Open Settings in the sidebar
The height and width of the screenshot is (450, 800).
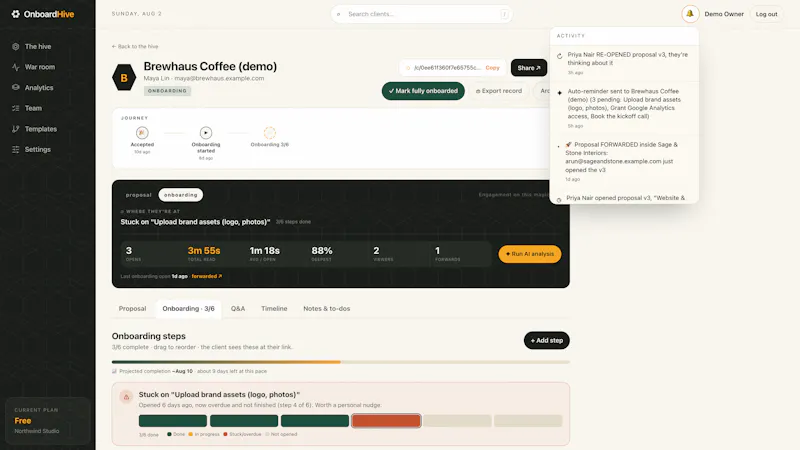tap(38, 149)
